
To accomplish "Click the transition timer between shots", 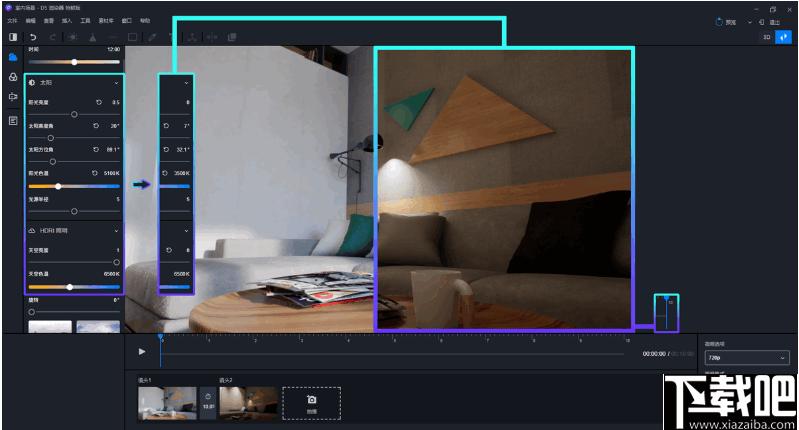I will [208, 401].
